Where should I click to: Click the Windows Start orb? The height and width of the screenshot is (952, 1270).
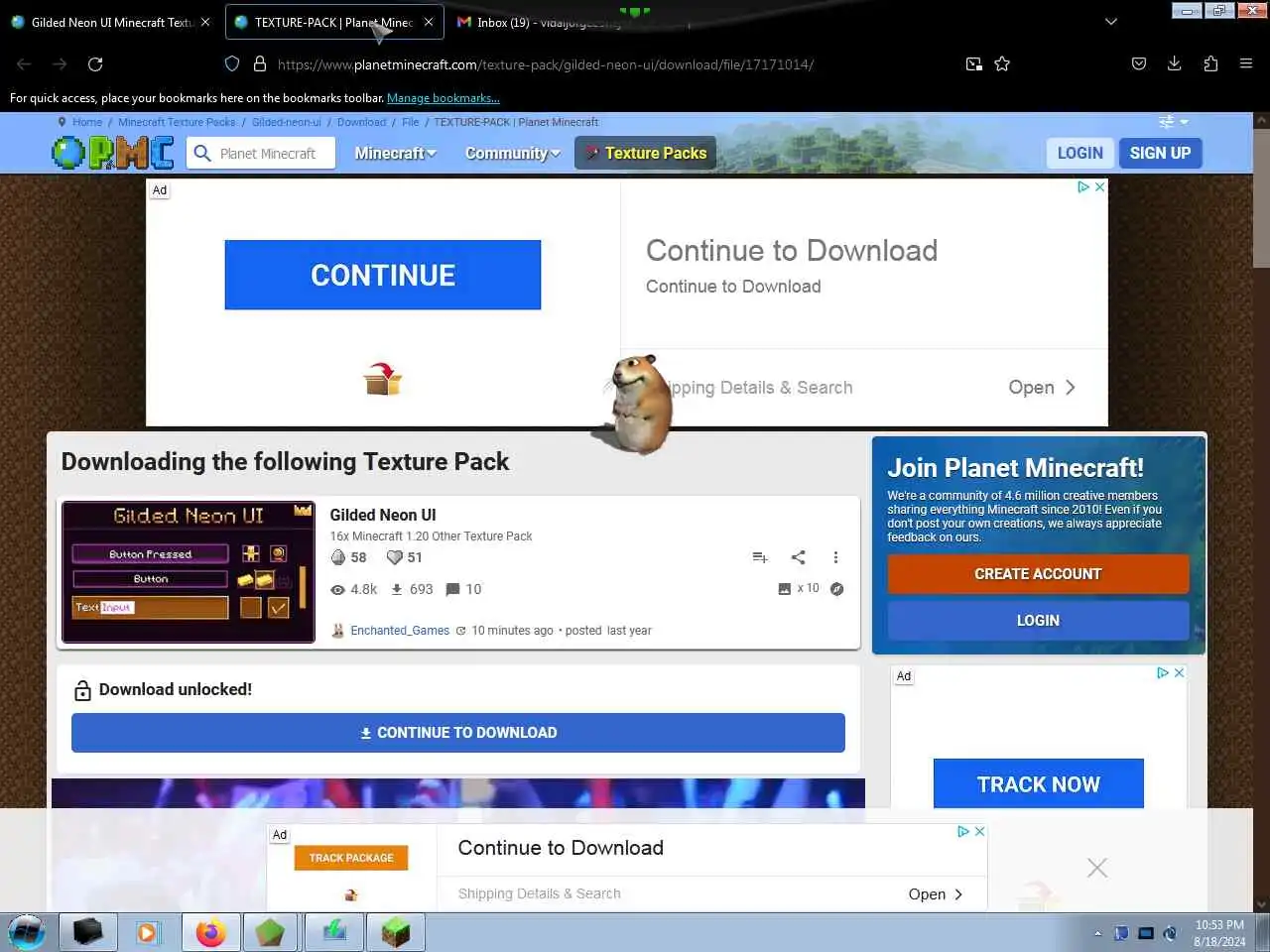click(27, 933)
